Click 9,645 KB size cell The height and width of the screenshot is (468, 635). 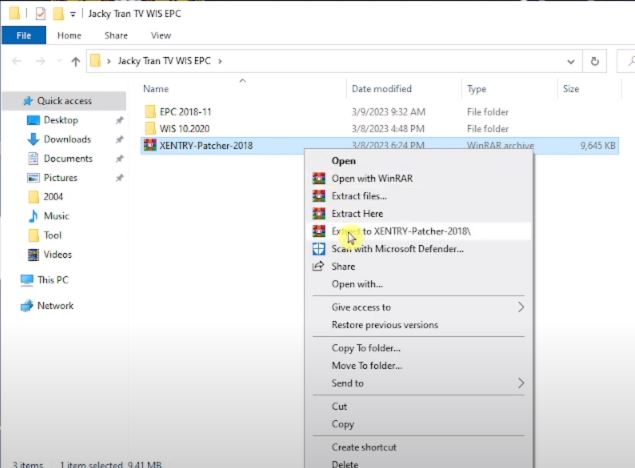tap(598, 145)
